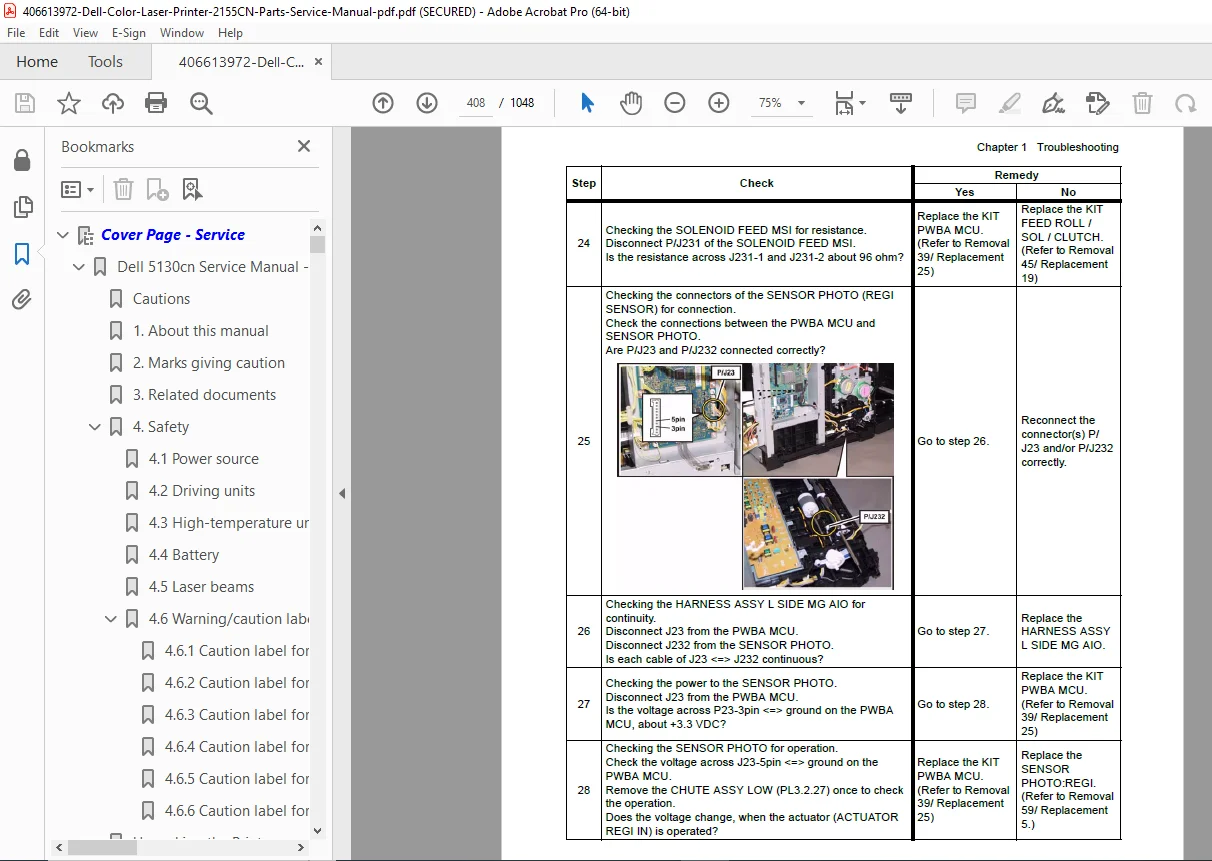
Task: Open security lock panel
Action: click(22, 161)
